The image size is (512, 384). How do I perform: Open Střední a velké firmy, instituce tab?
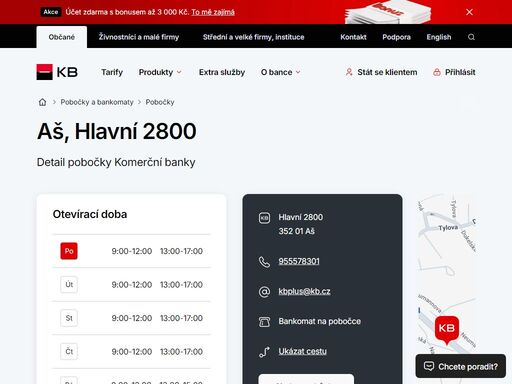coord(254,37)
